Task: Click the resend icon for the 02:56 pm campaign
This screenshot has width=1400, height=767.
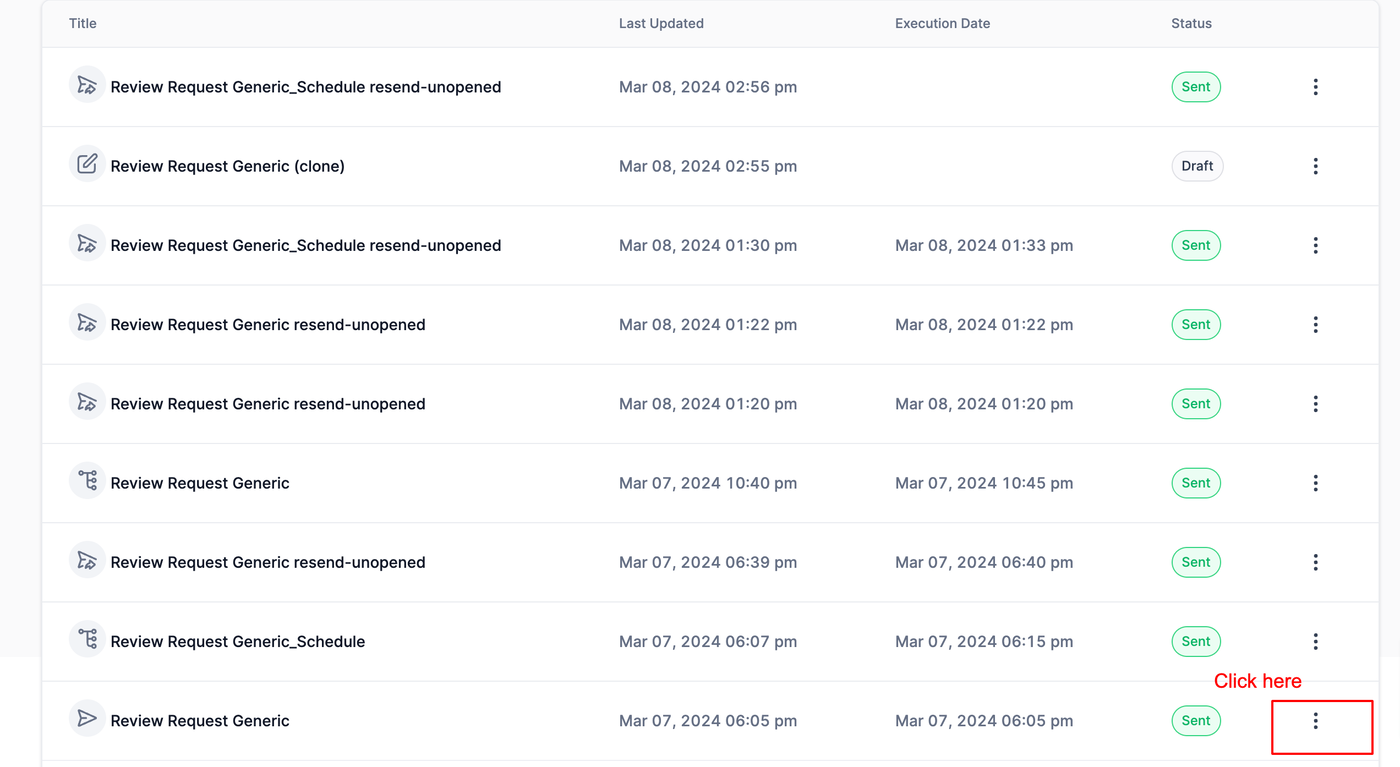Action: tap(87, 85)
